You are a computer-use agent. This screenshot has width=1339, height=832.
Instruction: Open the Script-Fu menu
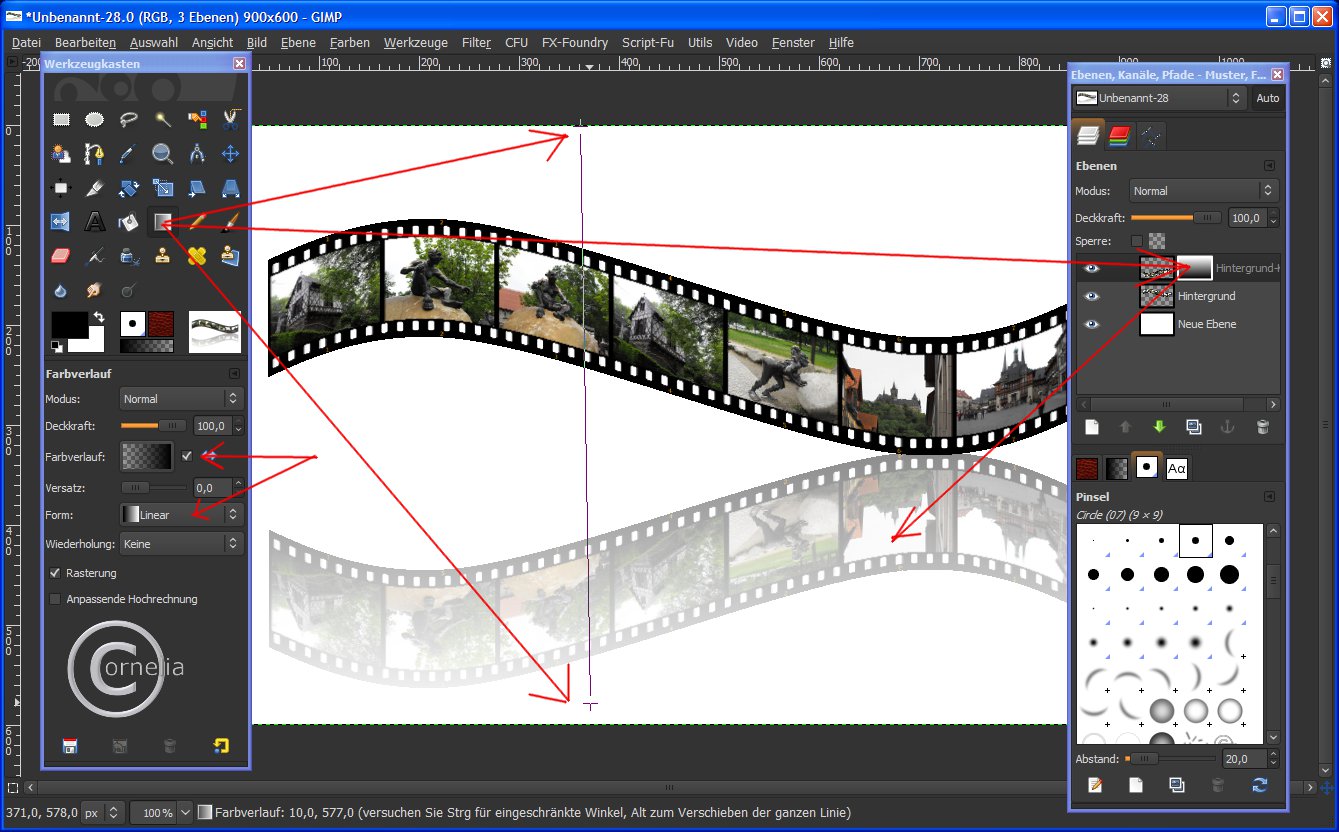click(647, 43)
